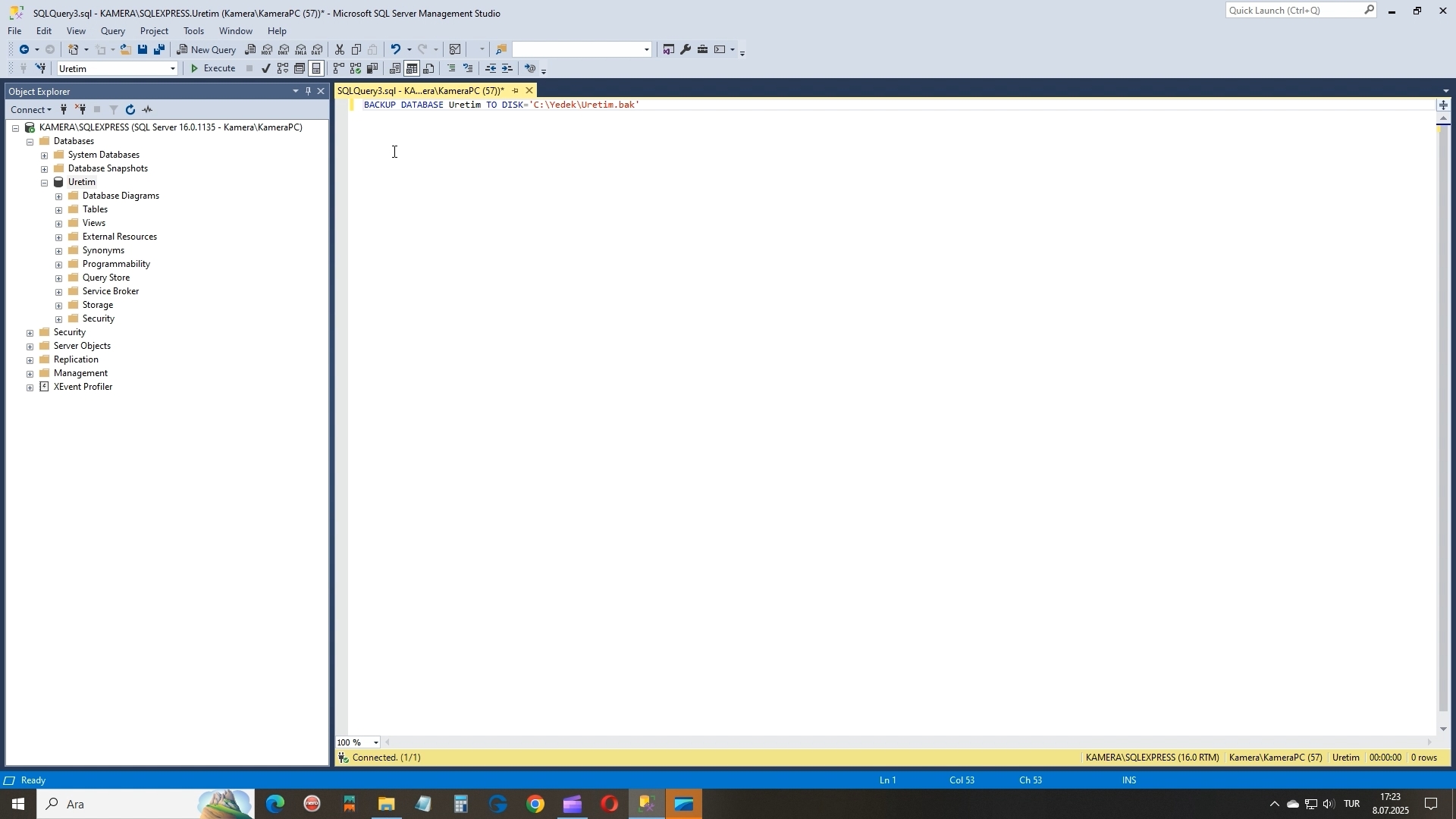Open a Database Engine Query icon
Screen dimensions: 1456x819
click(x=250, y=50)
